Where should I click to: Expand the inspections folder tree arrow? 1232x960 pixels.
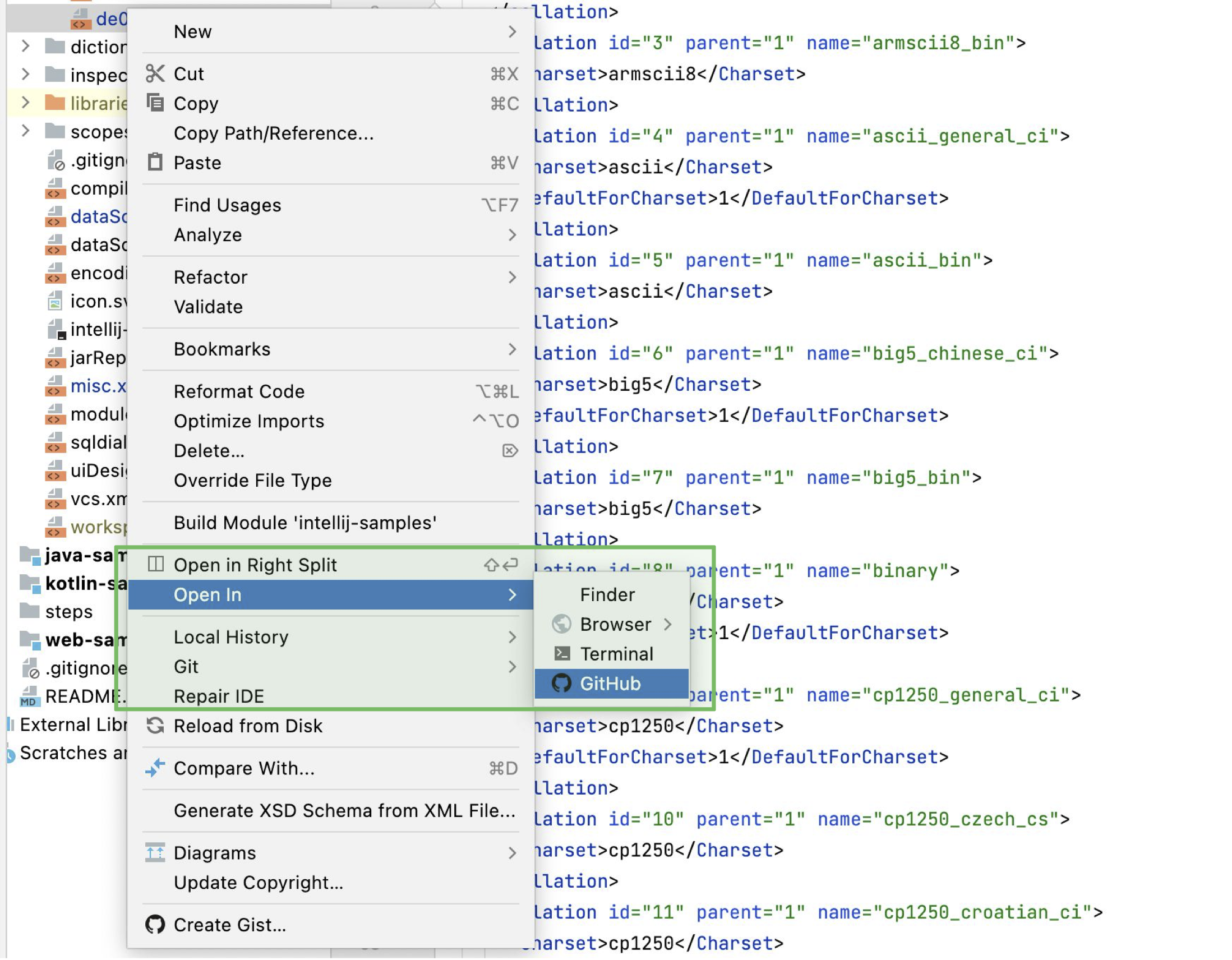coord(25,74)
